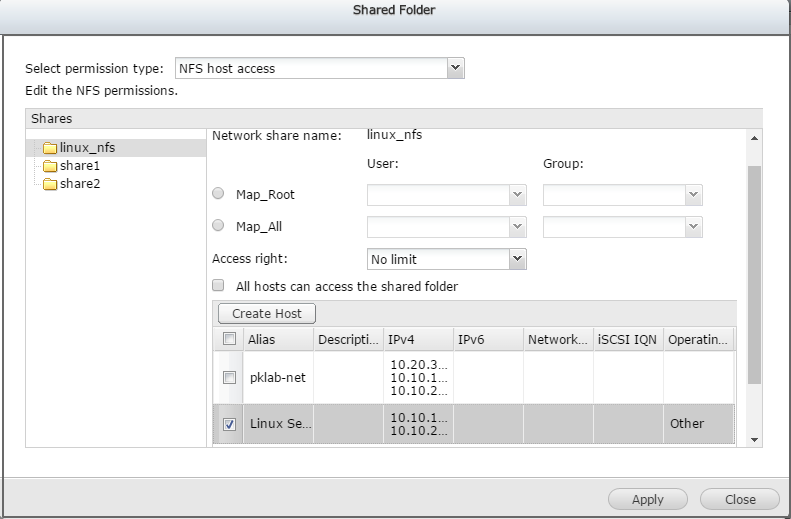Click the IPv4 column header
Viewport: 791px width, 519px height.
[416, 340]
